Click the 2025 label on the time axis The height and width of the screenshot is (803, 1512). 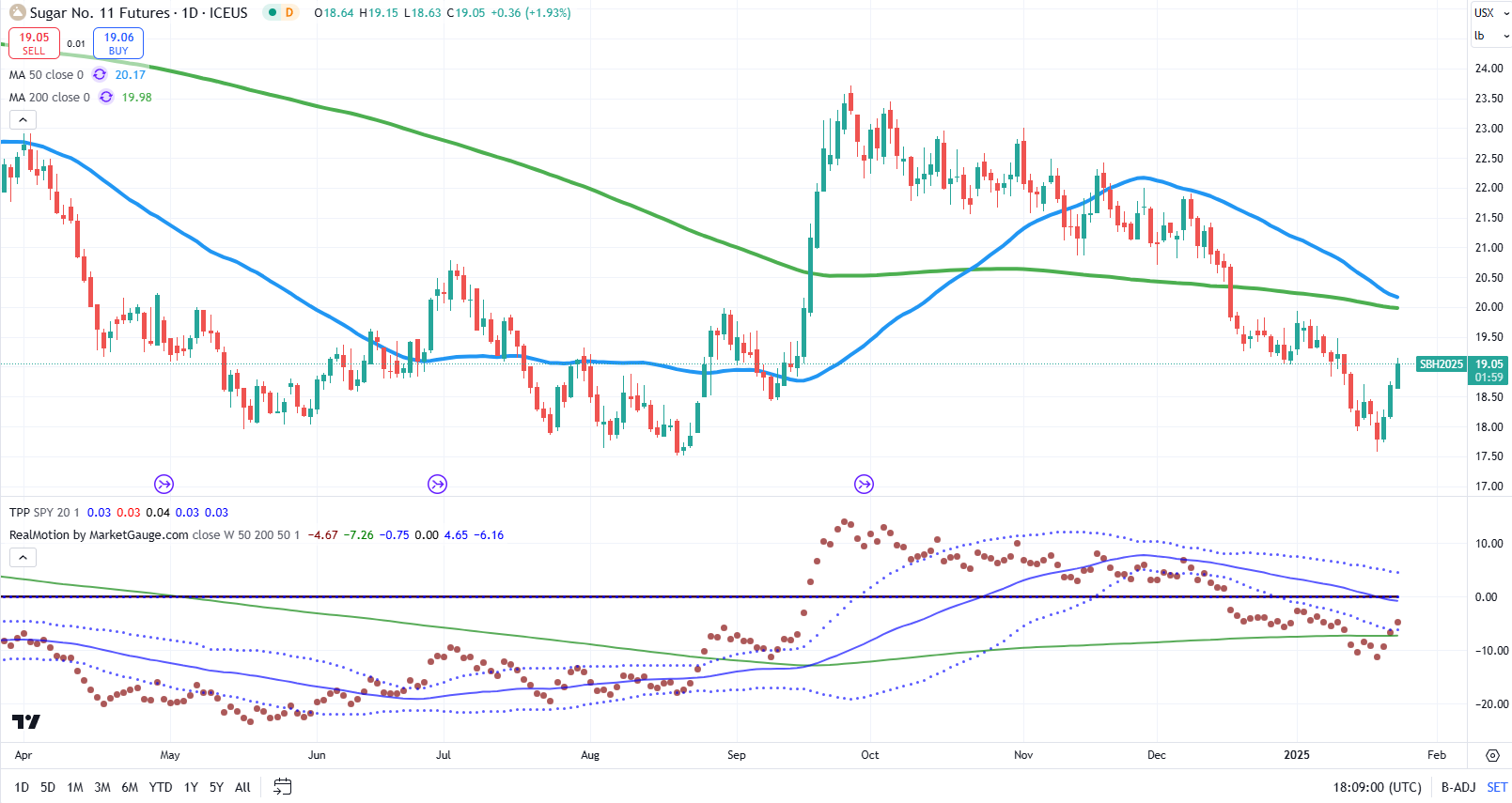tap(1297, 755)
